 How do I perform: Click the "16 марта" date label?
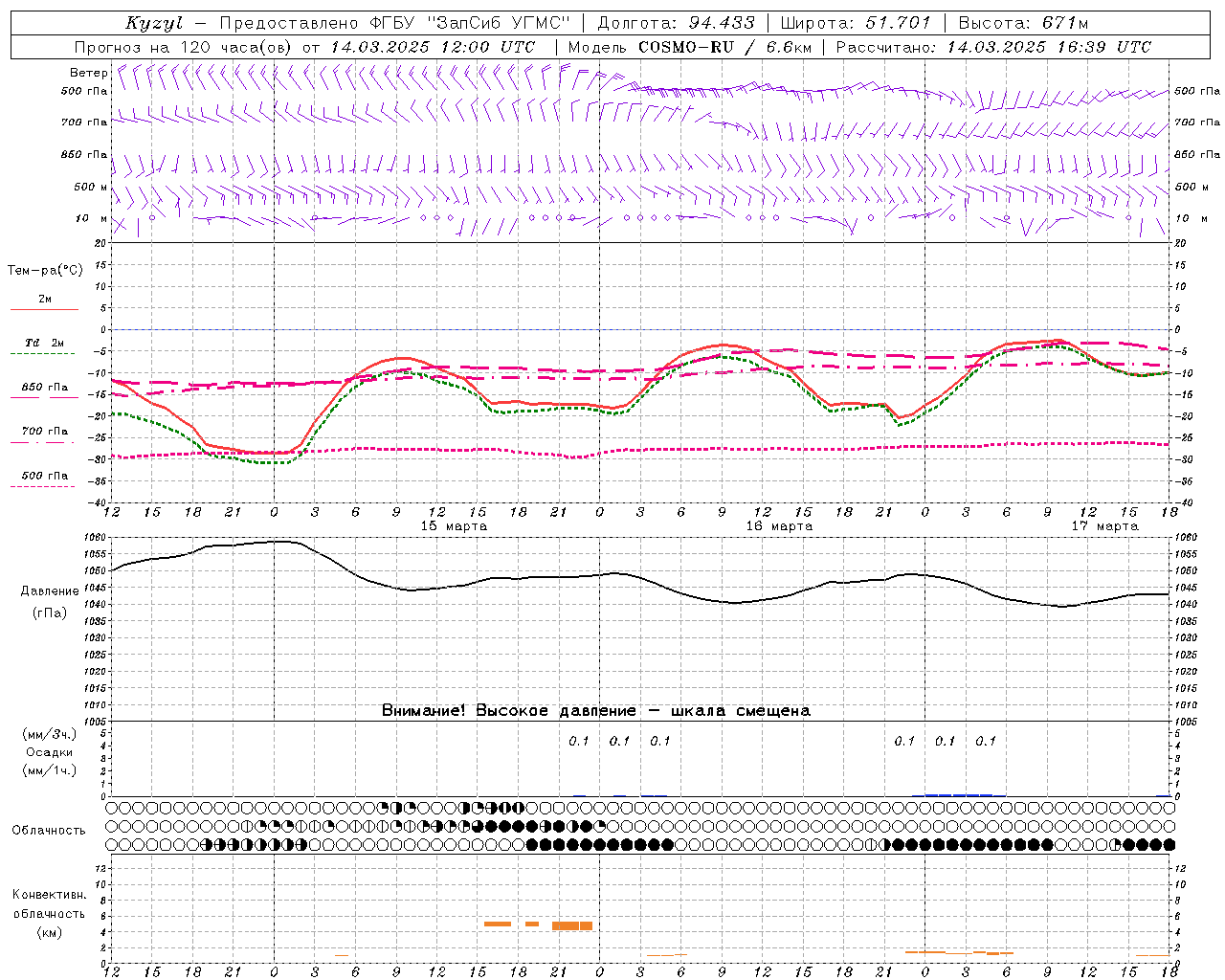click(x=779, y=526)
